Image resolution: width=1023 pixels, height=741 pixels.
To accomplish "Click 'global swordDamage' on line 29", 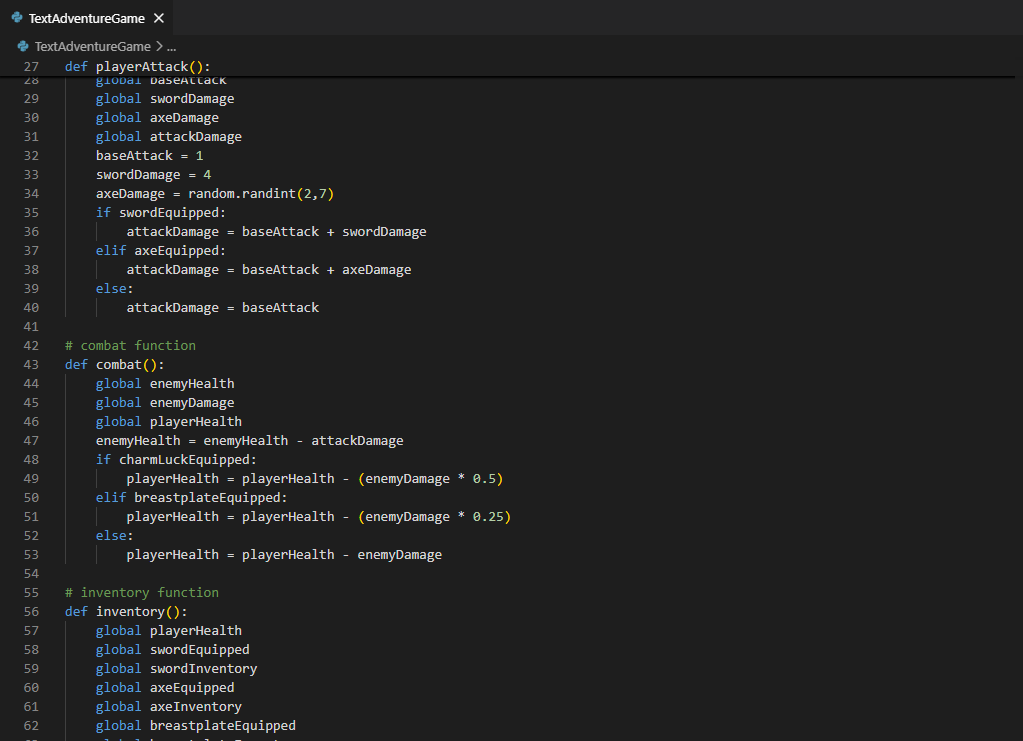I will (165, 98).
